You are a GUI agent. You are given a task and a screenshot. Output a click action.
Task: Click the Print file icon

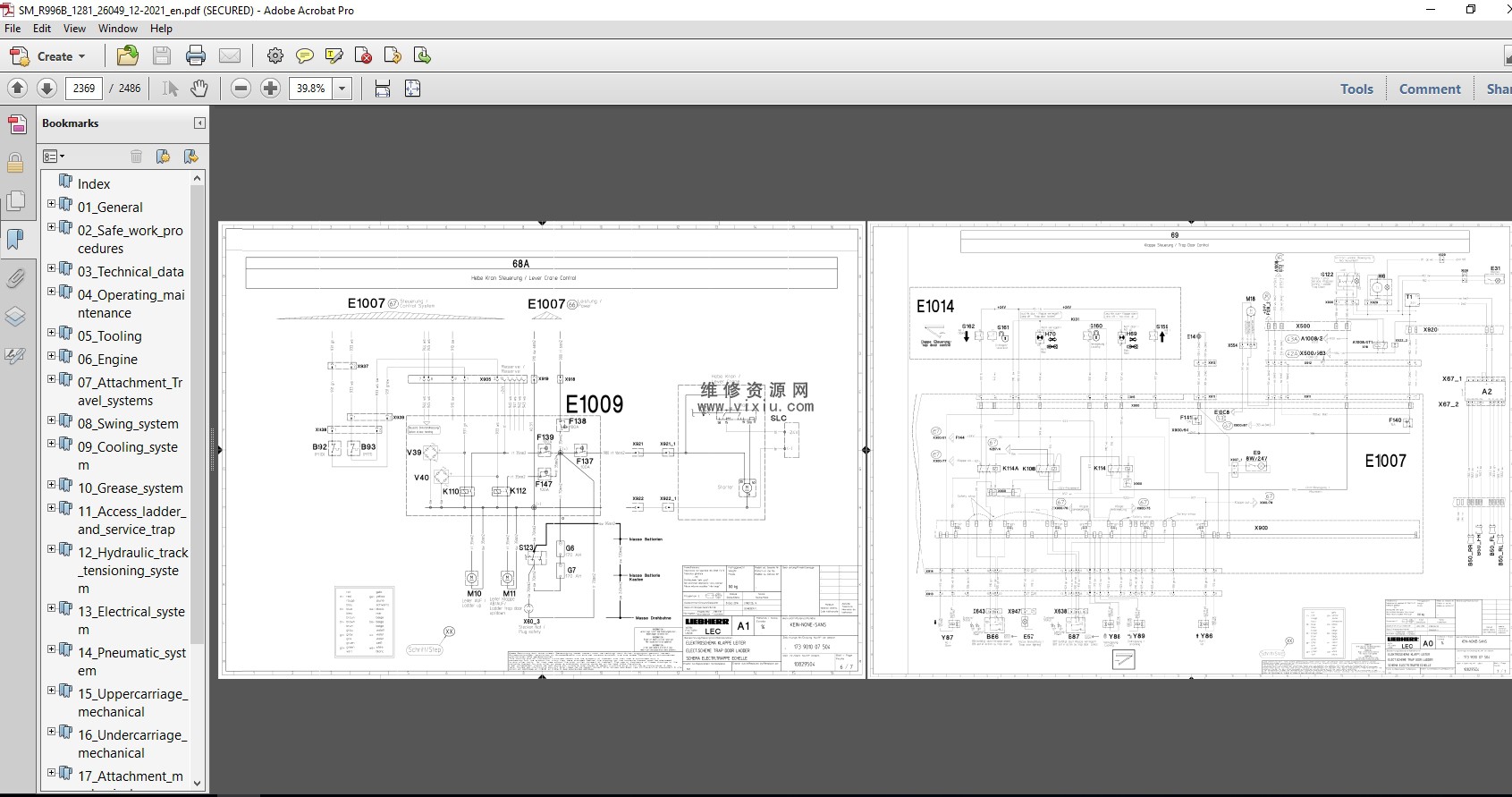196,56
